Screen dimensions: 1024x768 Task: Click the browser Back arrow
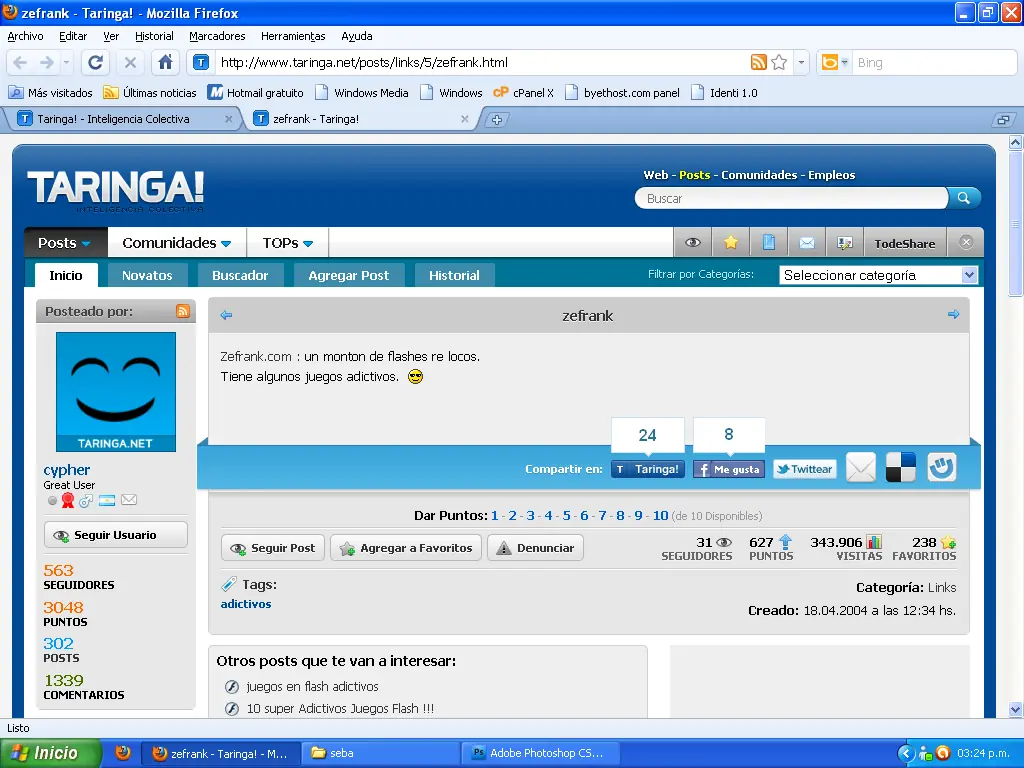click(20, 63)
